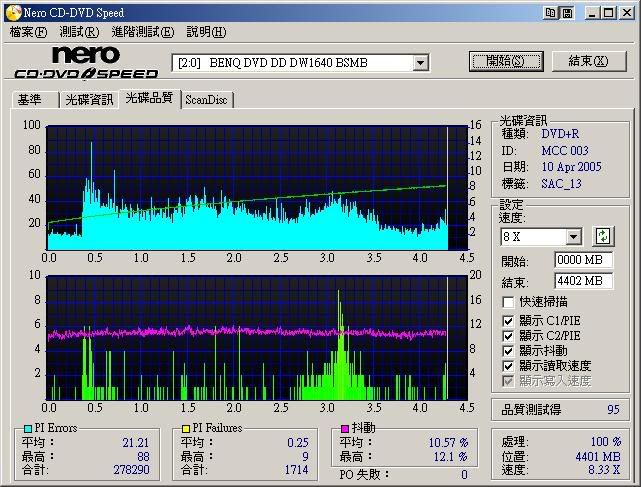Click the save screenshot floppy icon
Screen dimensions: 641x487
[x=567, y=13]
